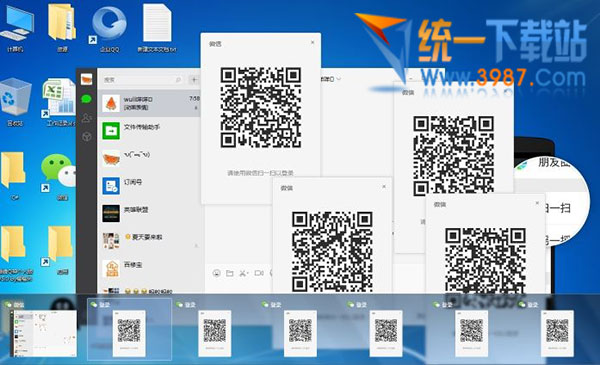Image resolution: width=600 pixels, height=365 pixels.
Task: Open the Favorites cube icon in WeChat sidebar
Action: click(x=86, y=136)
